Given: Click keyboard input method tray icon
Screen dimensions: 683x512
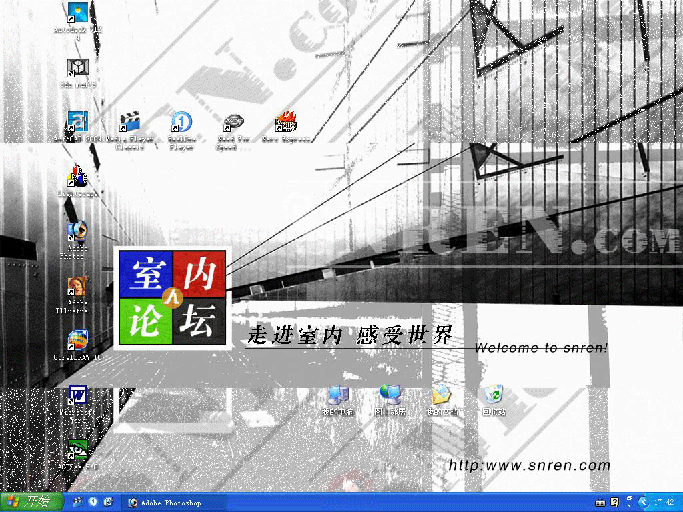Looking at the screenshot, I should pos(600,502).
